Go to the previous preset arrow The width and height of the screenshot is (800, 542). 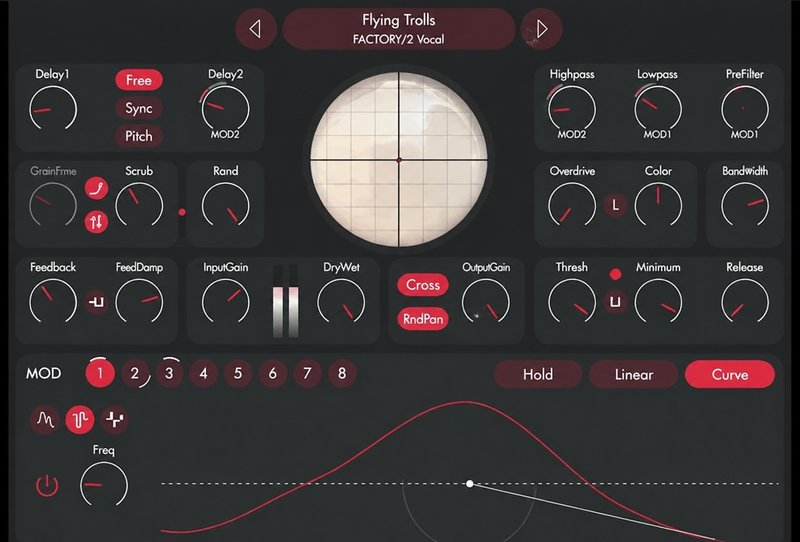[256, 29]
